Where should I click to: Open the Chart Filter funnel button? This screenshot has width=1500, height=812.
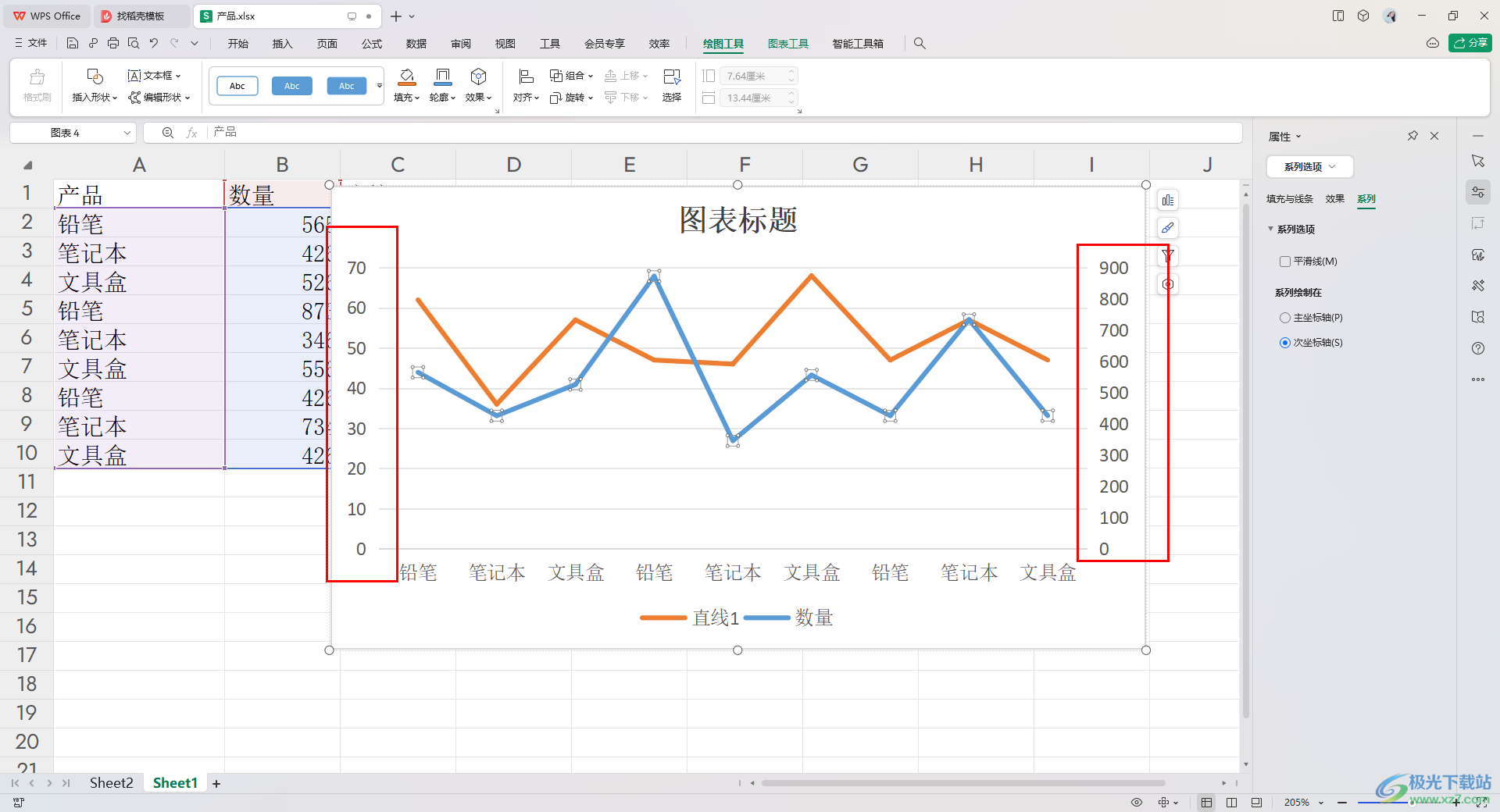coord(1167,256)
